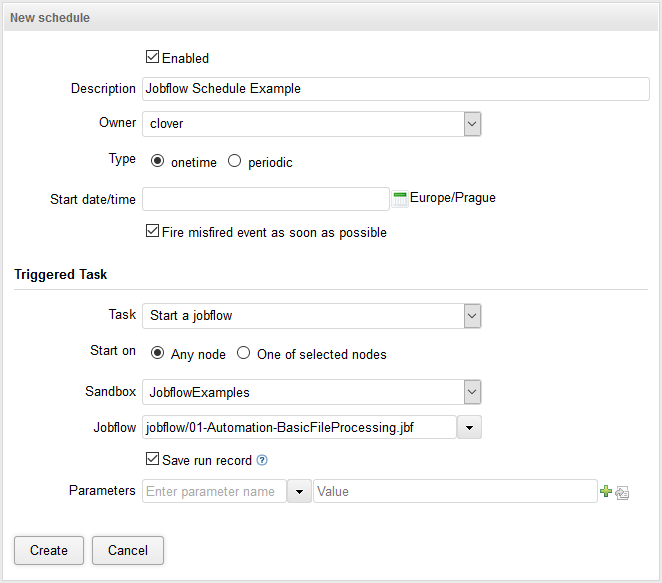Click the Cancel button
Image resolution: width=662 pixels, height=583 pixels.
[x=128, y=550]
